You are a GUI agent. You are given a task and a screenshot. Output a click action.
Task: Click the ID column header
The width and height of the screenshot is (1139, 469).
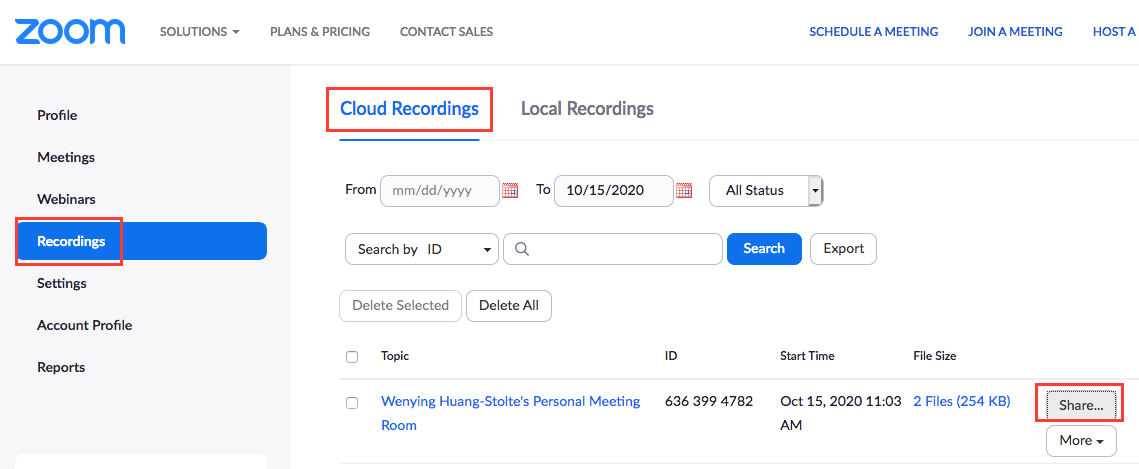[x=670, y=356]
